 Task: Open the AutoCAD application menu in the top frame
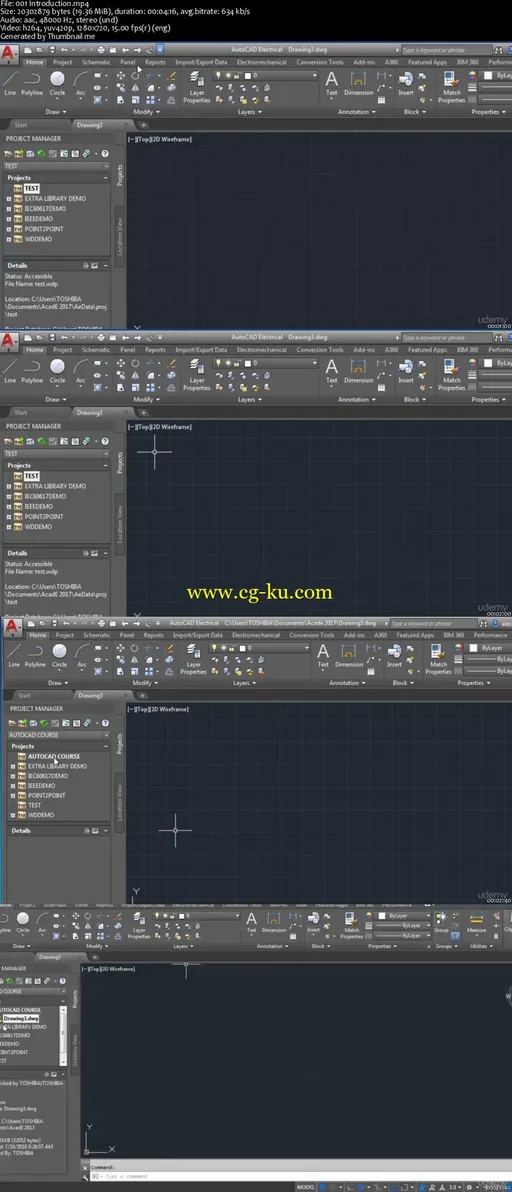click(8, 53)
